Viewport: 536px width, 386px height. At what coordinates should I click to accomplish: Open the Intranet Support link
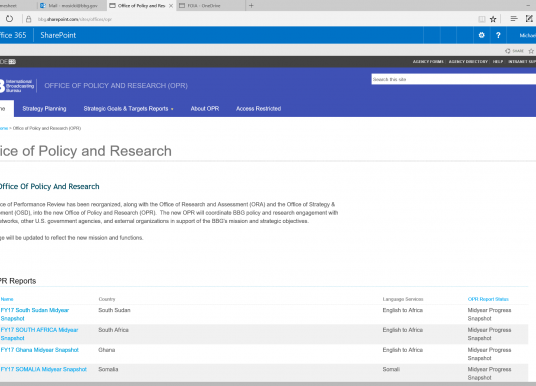(x=522, y=62)
